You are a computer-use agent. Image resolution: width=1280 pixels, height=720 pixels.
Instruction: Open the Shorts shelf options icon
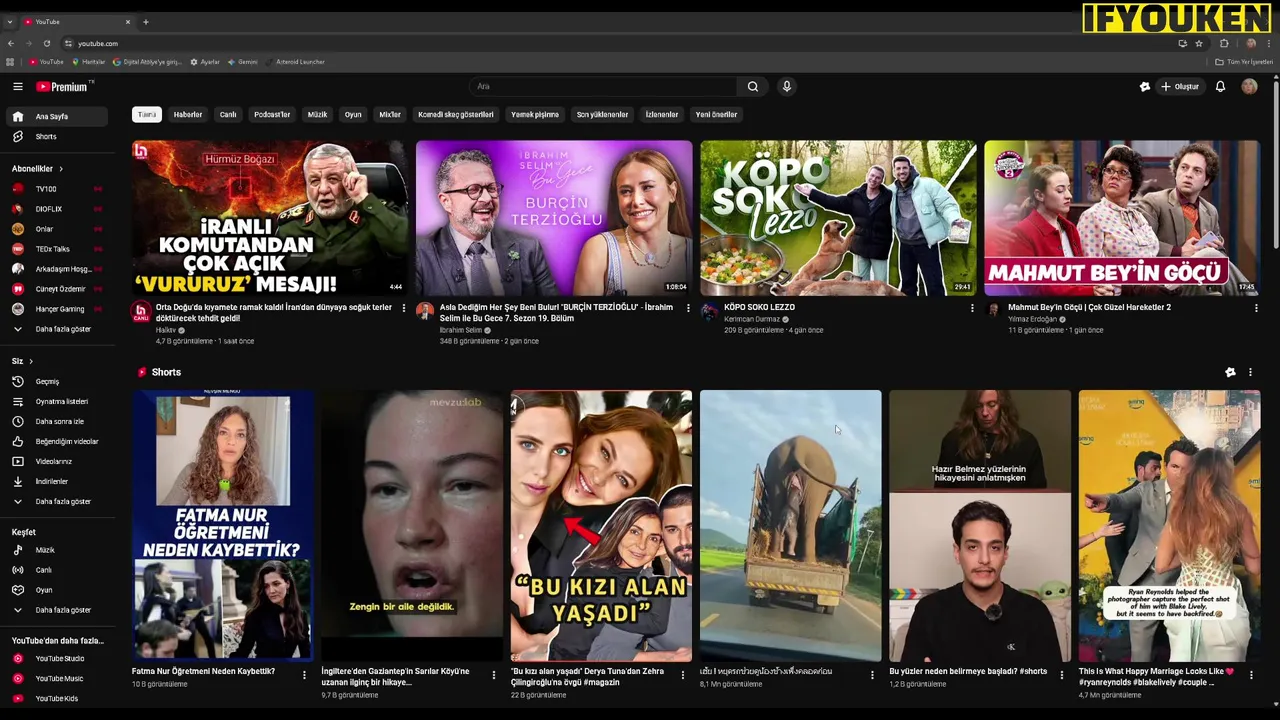(1230, 372)
